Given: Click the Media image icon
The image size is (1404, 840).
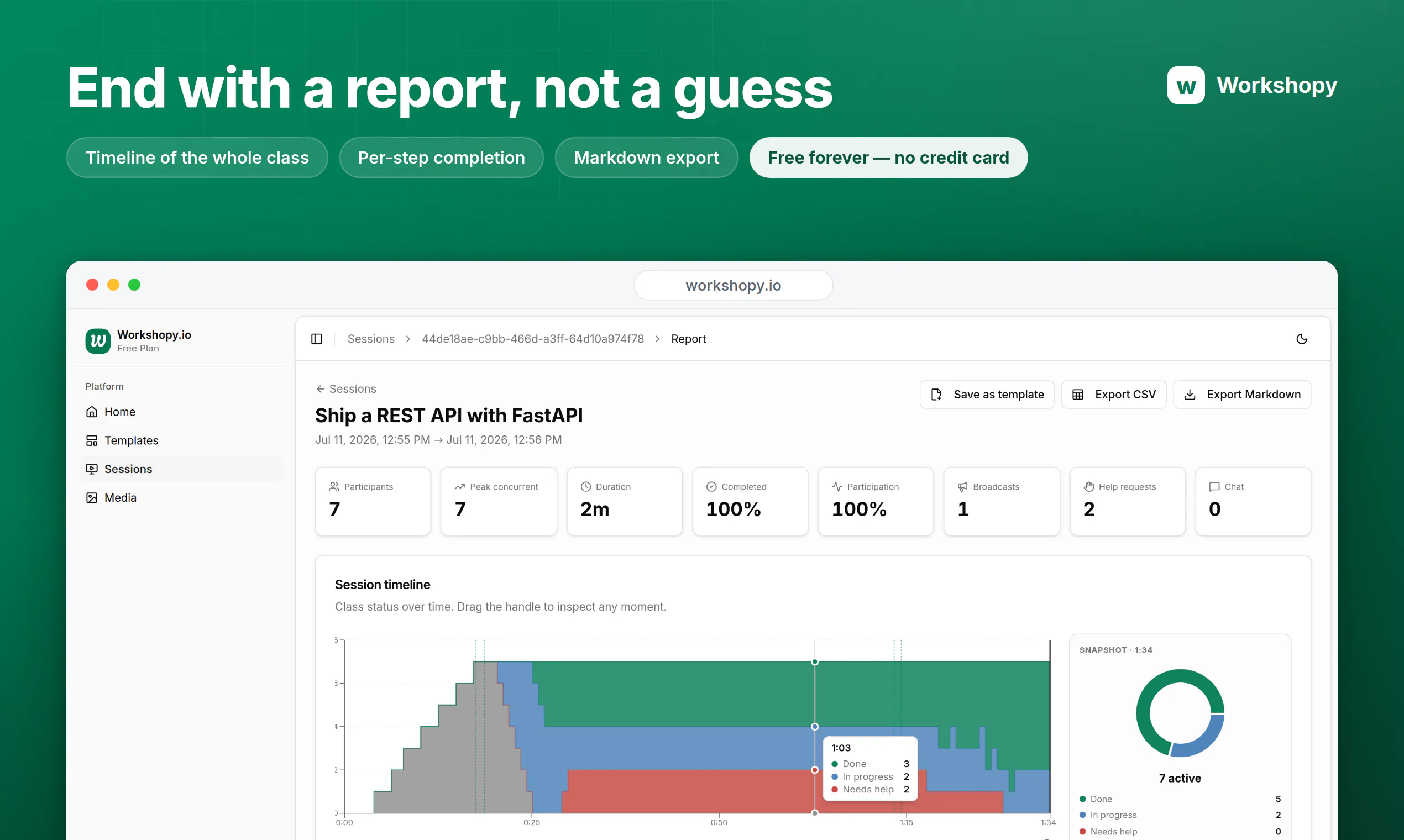Looking at the screenshot, I should coord(92,497).
